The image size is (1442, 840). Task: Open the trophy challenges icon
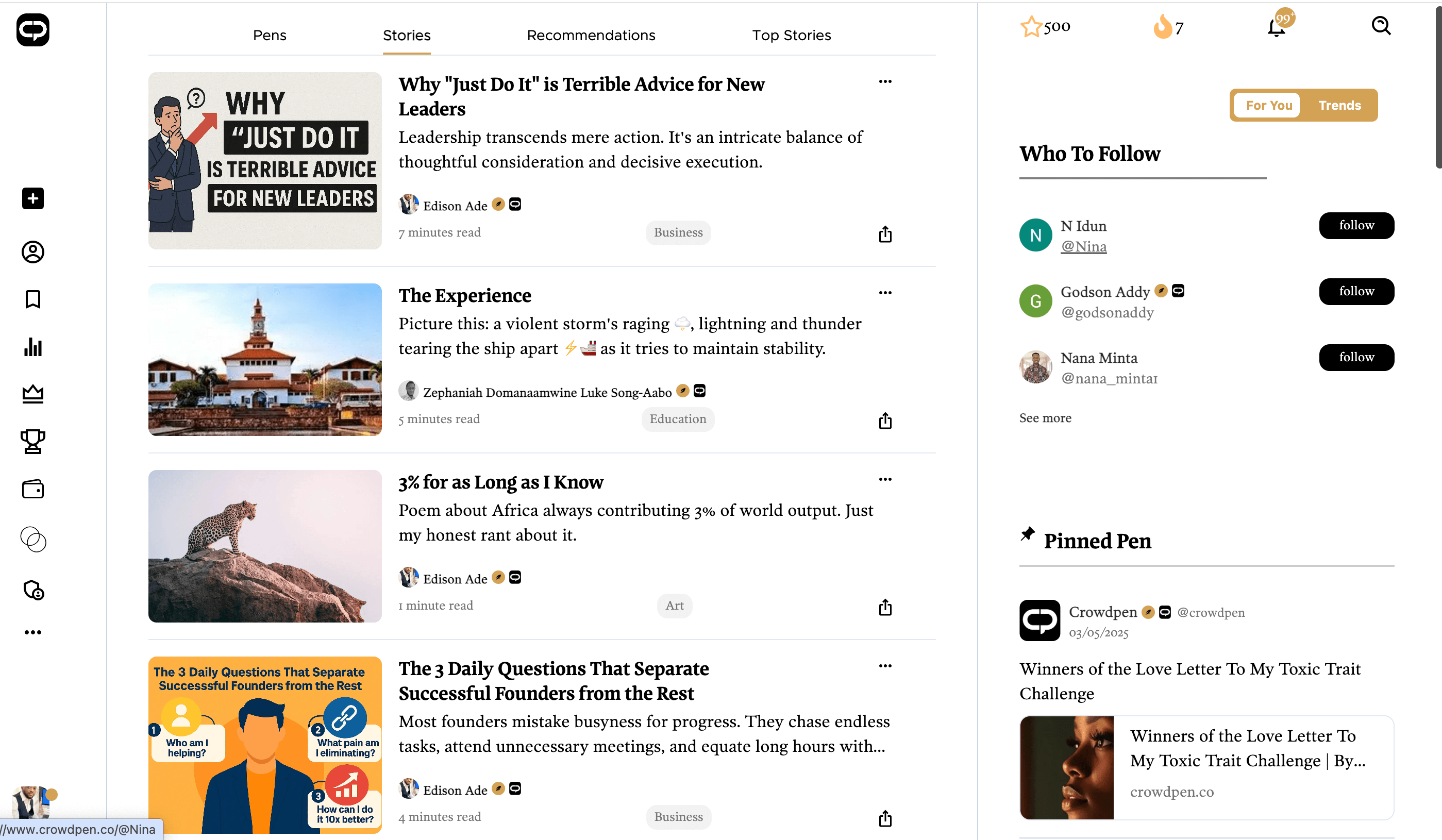tap(32, 441)
